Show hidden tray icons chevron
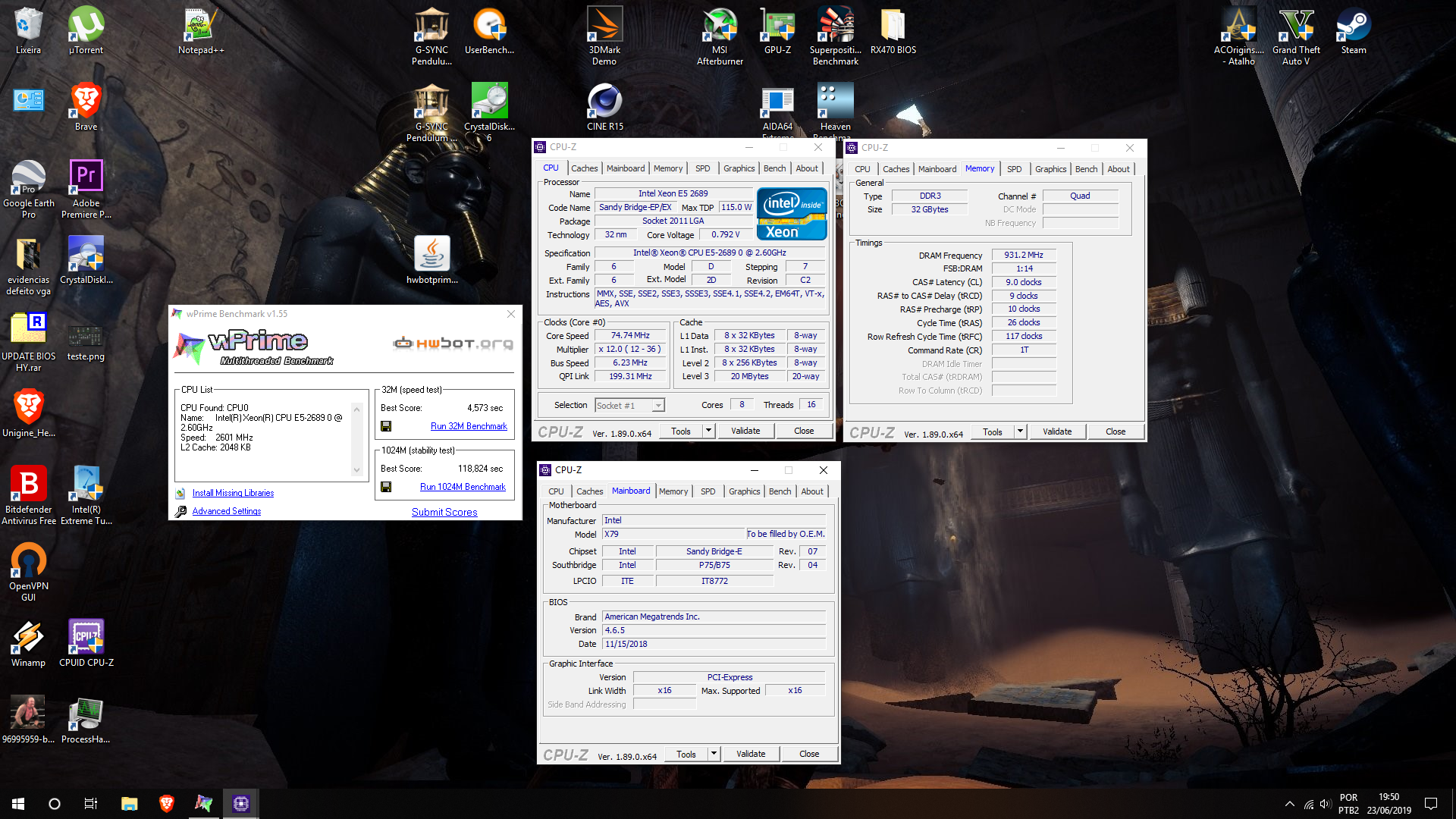Image resolution: width=1456 pixels, height=819 pixels. pyautogui.click(x=1289, y=804)
